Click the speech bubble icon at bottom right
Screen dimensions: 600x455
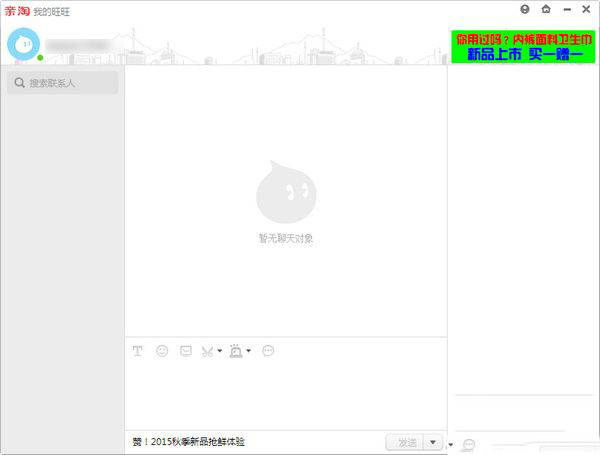tap(469, 445)
